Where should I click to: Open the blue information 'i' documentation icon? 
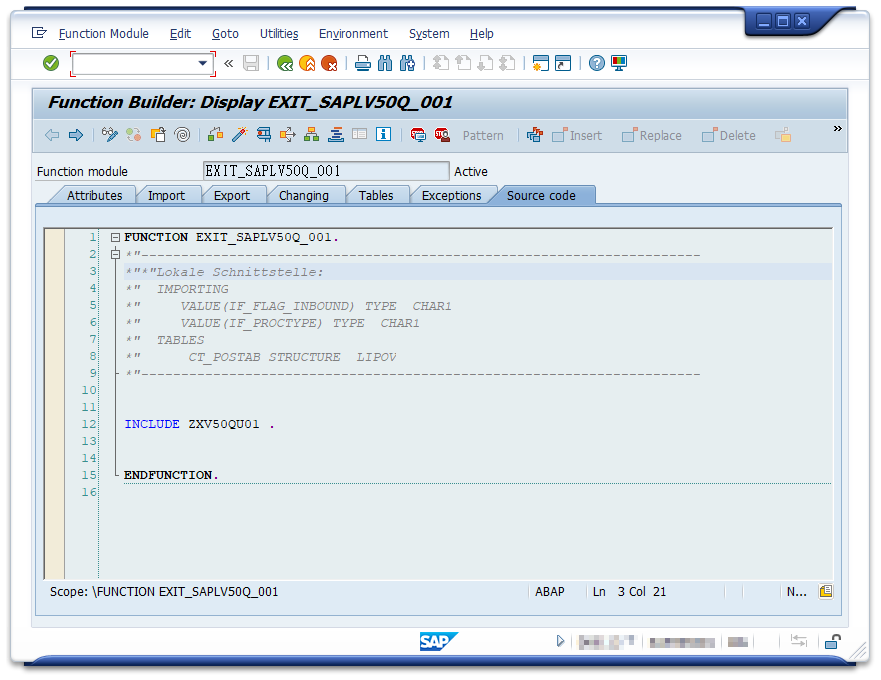tap(384, 135)
